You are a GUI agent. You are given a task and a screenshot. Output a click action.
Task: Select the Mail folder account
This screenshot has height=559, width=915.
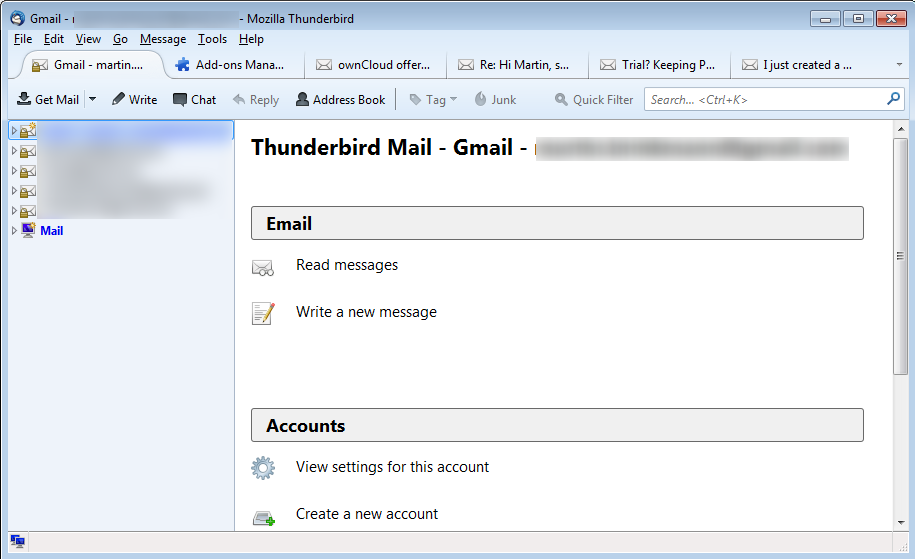point(51,230)
